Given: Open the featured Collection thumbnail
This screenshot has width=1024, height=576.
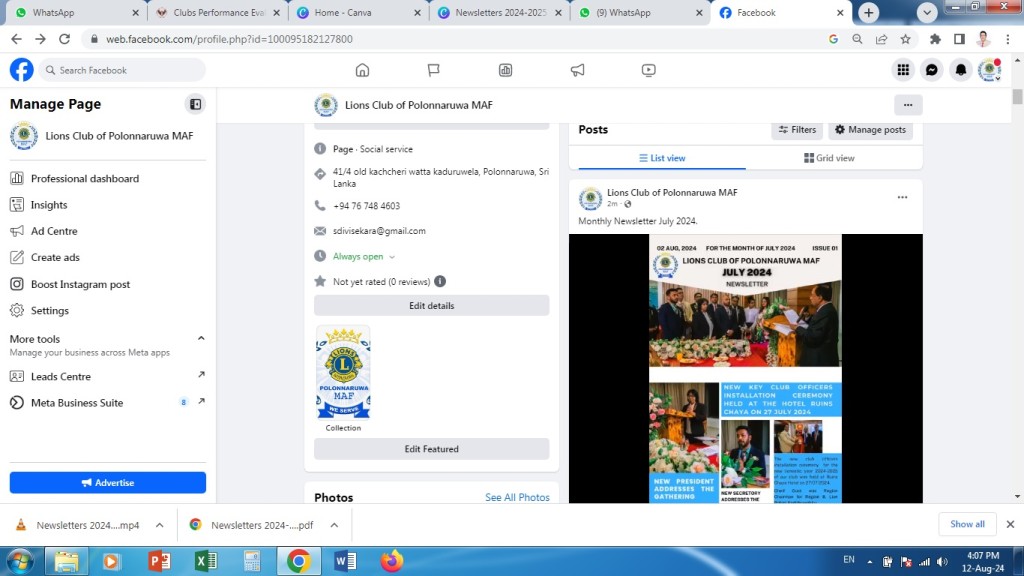Looking at the screenshot, I should pos(344,372).
